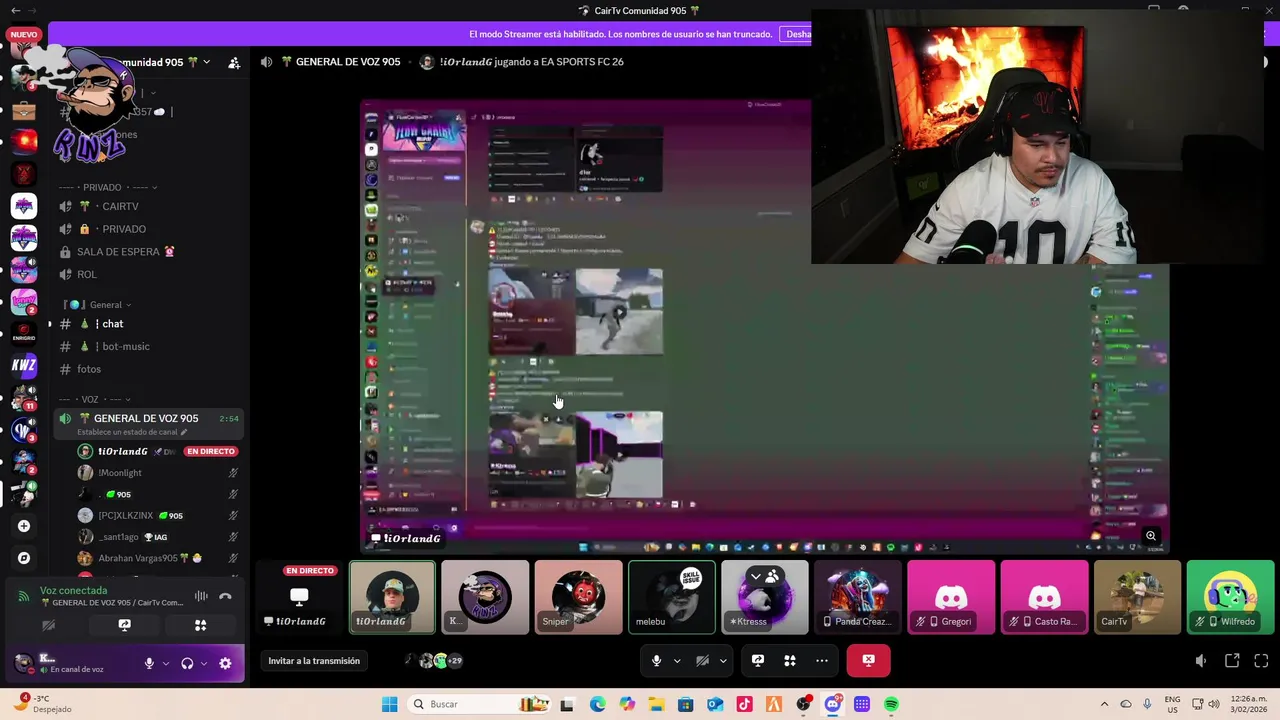
Task: Click the Windows Start button
Action: coord(389,704)
